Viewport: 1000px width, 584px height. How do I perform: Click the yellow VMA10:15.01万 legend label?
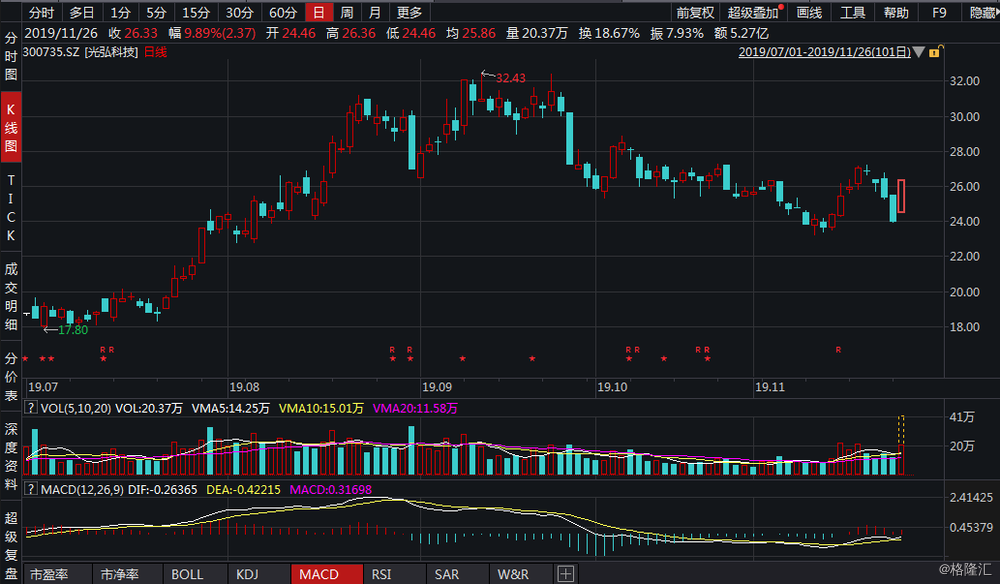coord(321,408)
